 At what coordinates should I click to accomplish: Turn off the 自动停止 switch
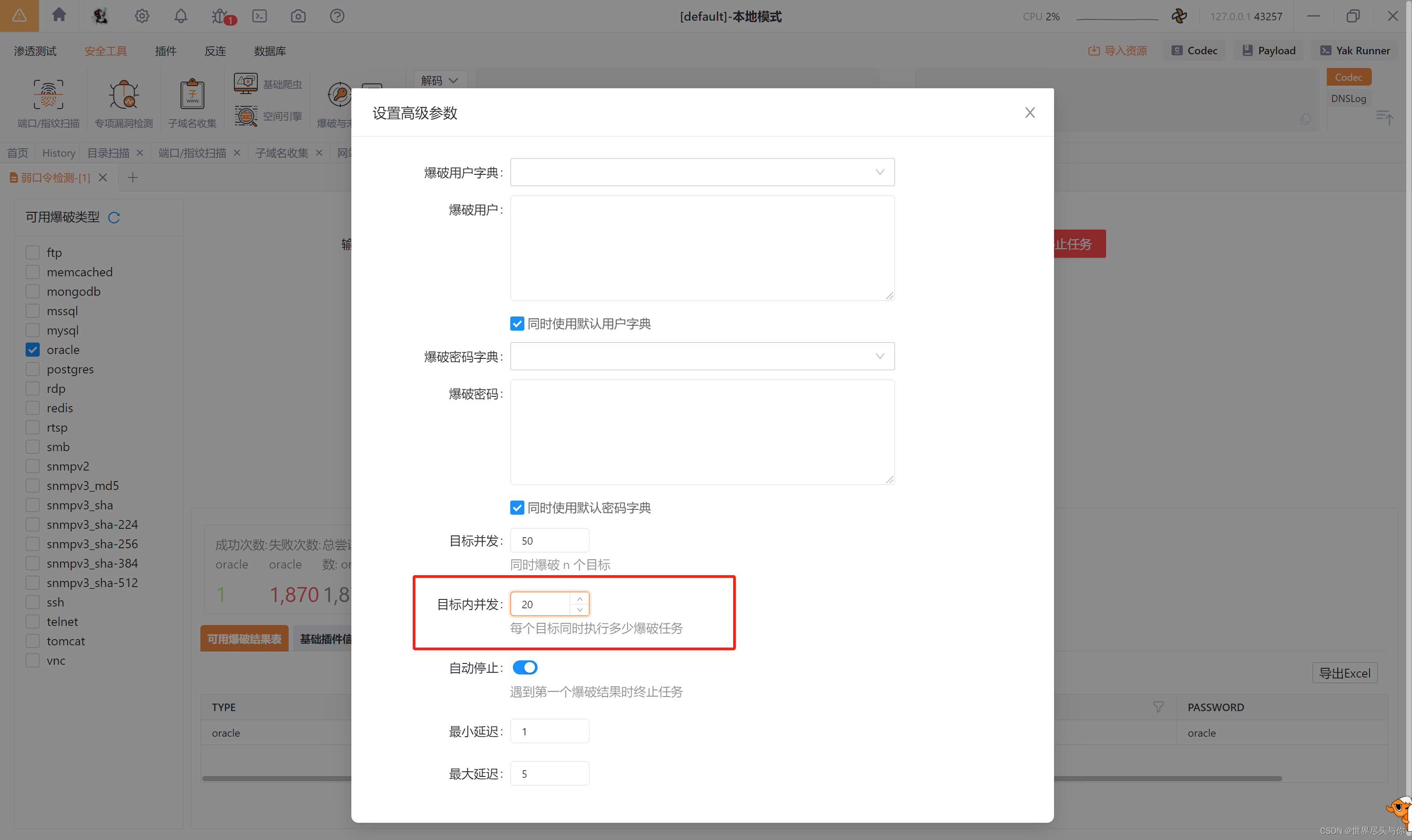[525, 667]
